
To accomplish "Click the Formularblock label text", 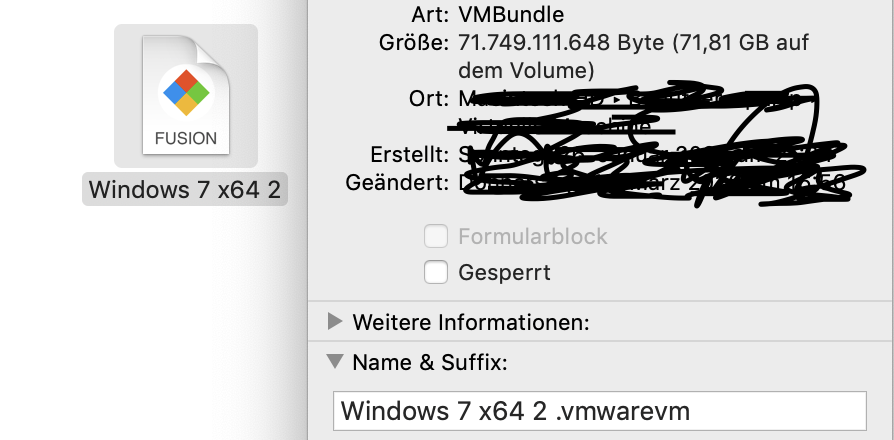I will 532,237.
